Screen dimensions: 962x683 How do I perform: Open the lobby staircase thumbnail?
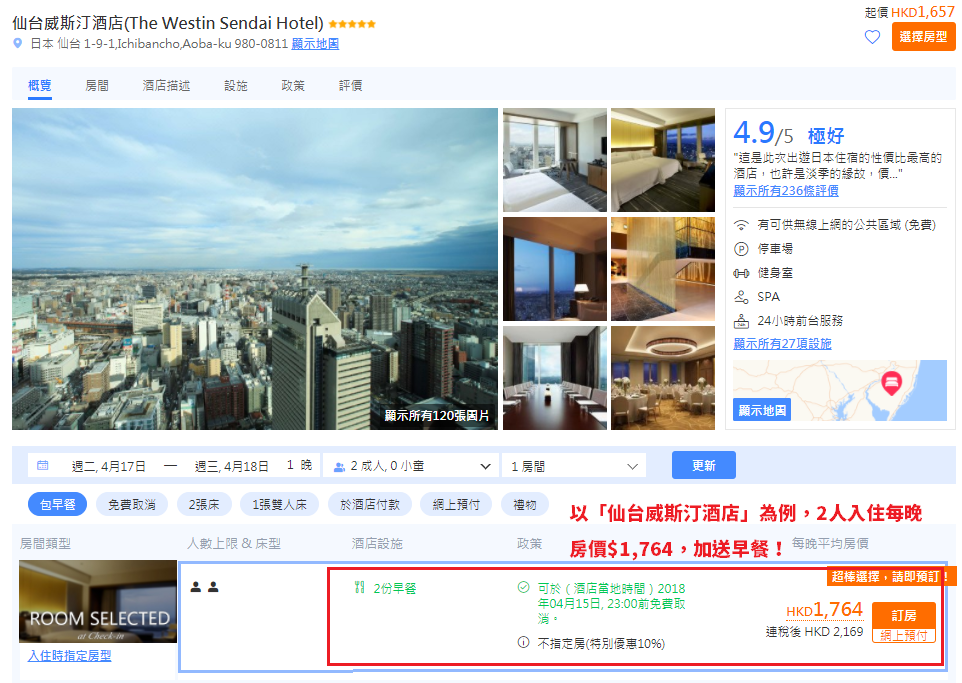pyautogui.click(x=663, y=269)
